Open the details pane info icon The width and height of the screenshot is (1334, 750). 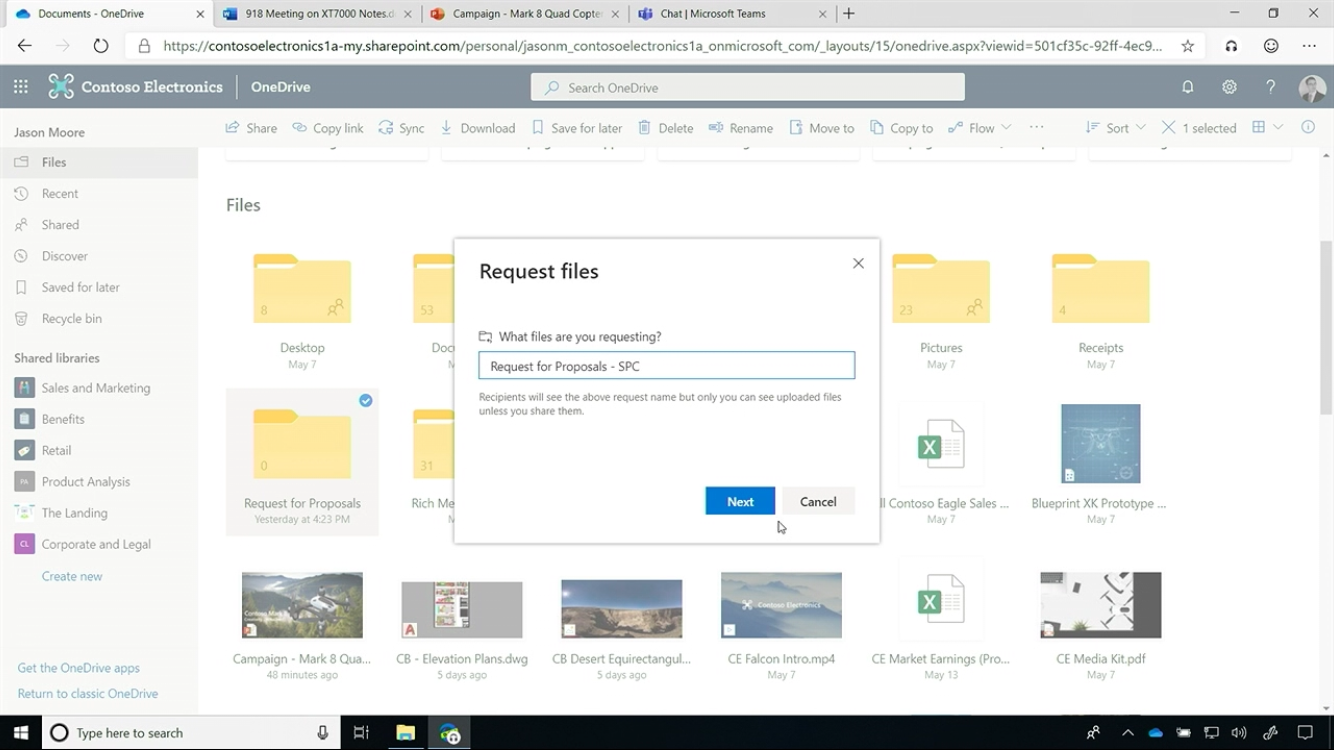(1308, 127)
